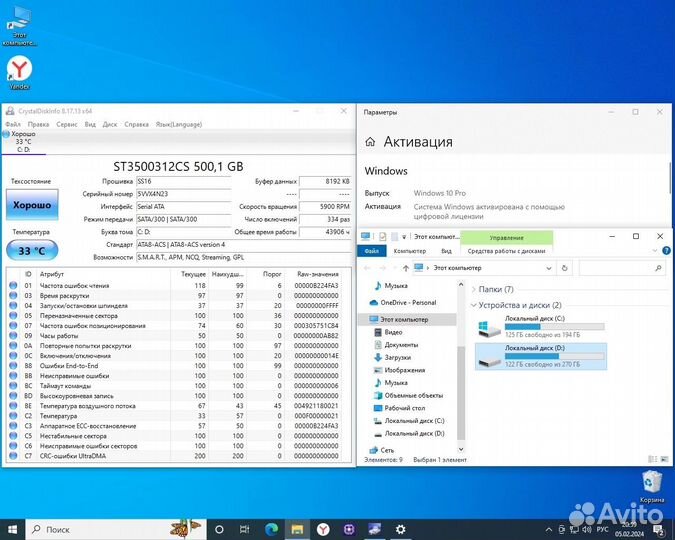Switch to CrystalDiskInfo taskbar icon
The height and width of the screenshot is (540, 675).
tap(375, 529)
